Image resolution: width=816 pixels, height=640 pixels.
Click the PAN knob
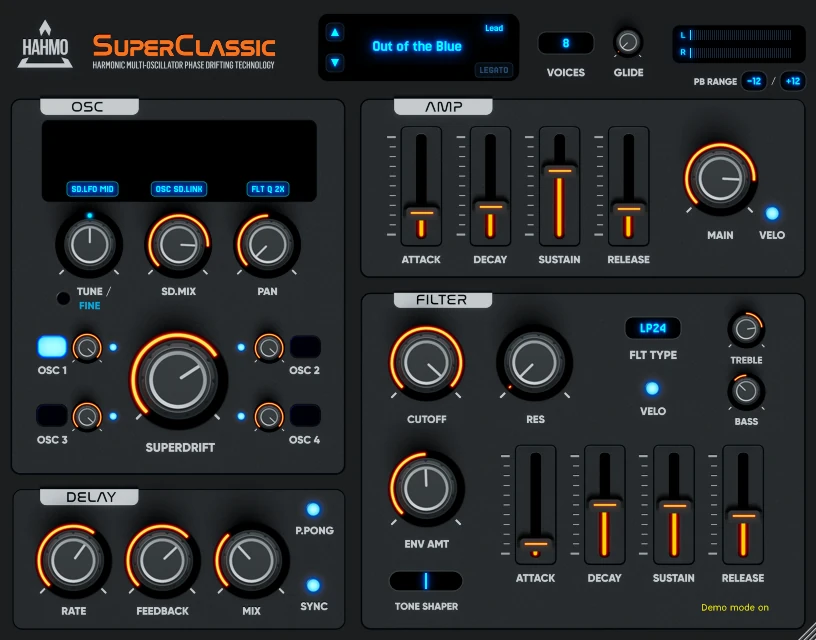(267, 245)
